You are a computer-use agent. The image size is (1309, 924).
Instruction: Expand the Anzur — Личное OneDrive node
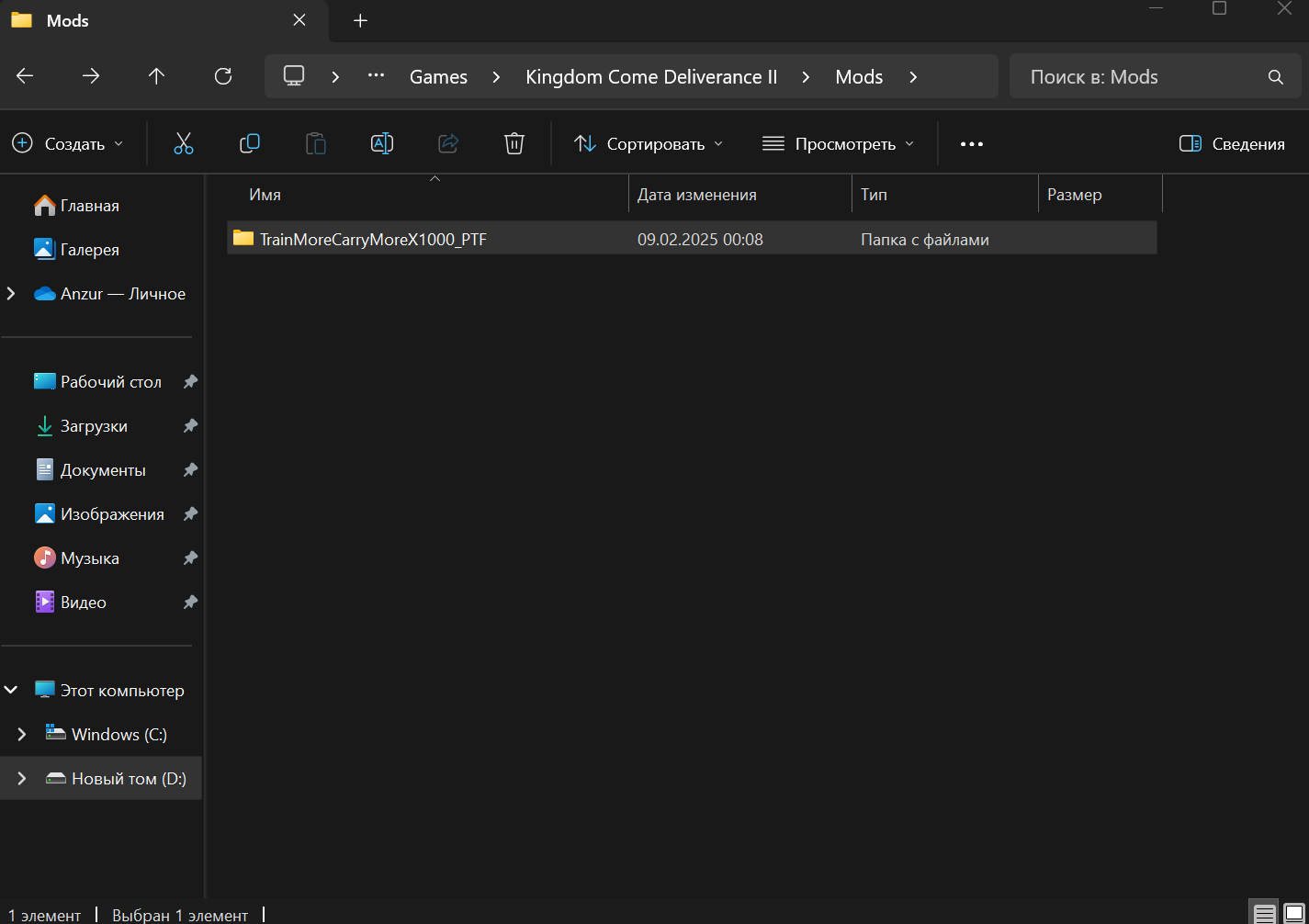[11, 294]
